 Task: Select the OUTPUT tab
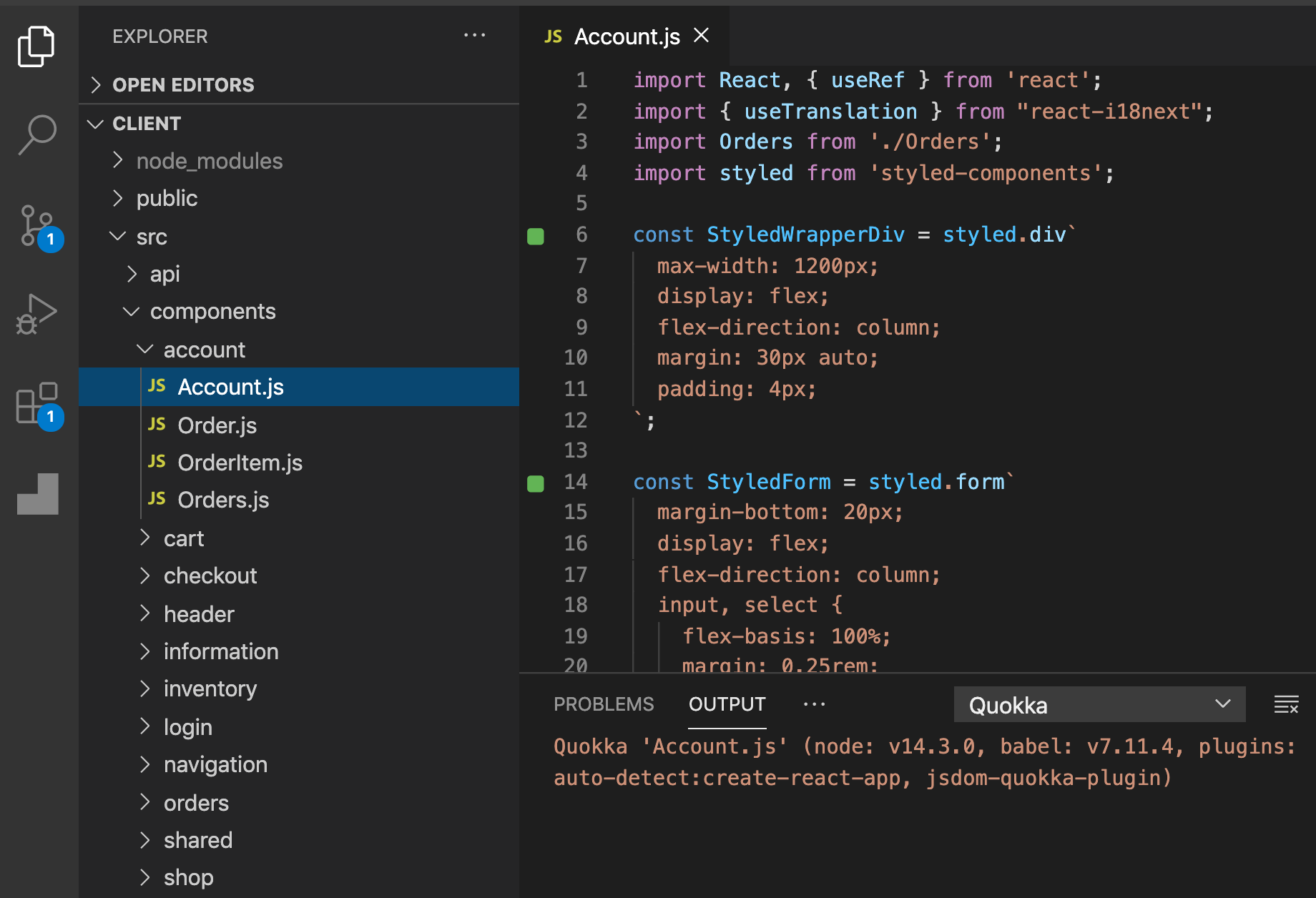727,704
